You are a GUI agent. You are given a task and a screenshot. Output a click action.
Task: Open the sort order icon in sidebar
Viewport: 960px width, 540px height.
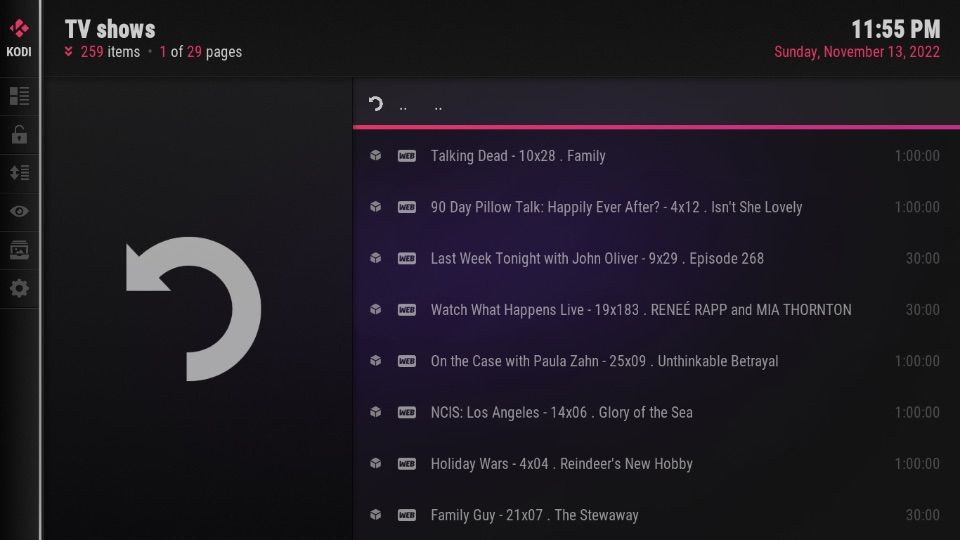19,173
